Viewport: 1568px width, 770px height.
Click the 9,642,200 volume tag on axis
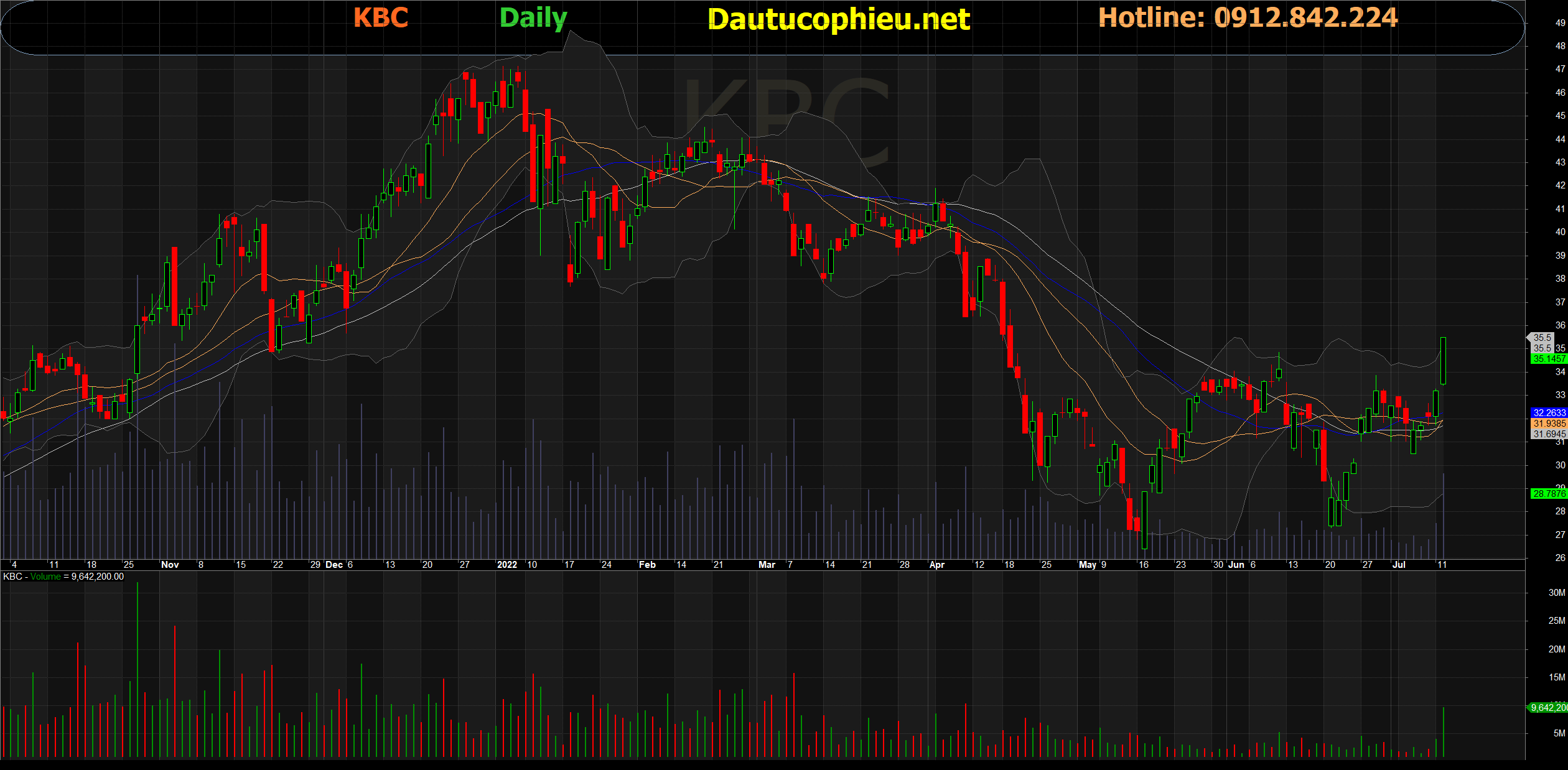point(1549,708)
